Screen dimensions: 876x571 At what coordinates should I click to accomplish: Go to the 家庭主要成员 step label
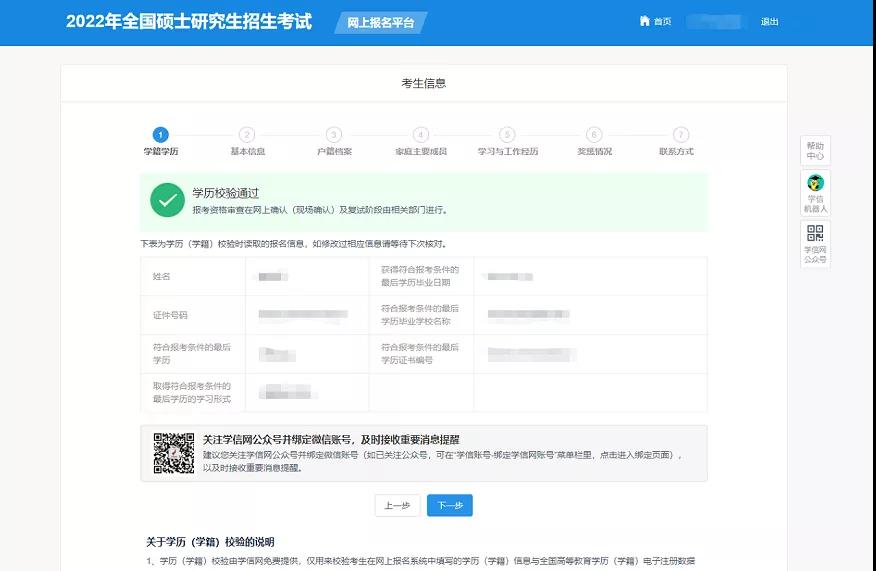coord(421,151)
